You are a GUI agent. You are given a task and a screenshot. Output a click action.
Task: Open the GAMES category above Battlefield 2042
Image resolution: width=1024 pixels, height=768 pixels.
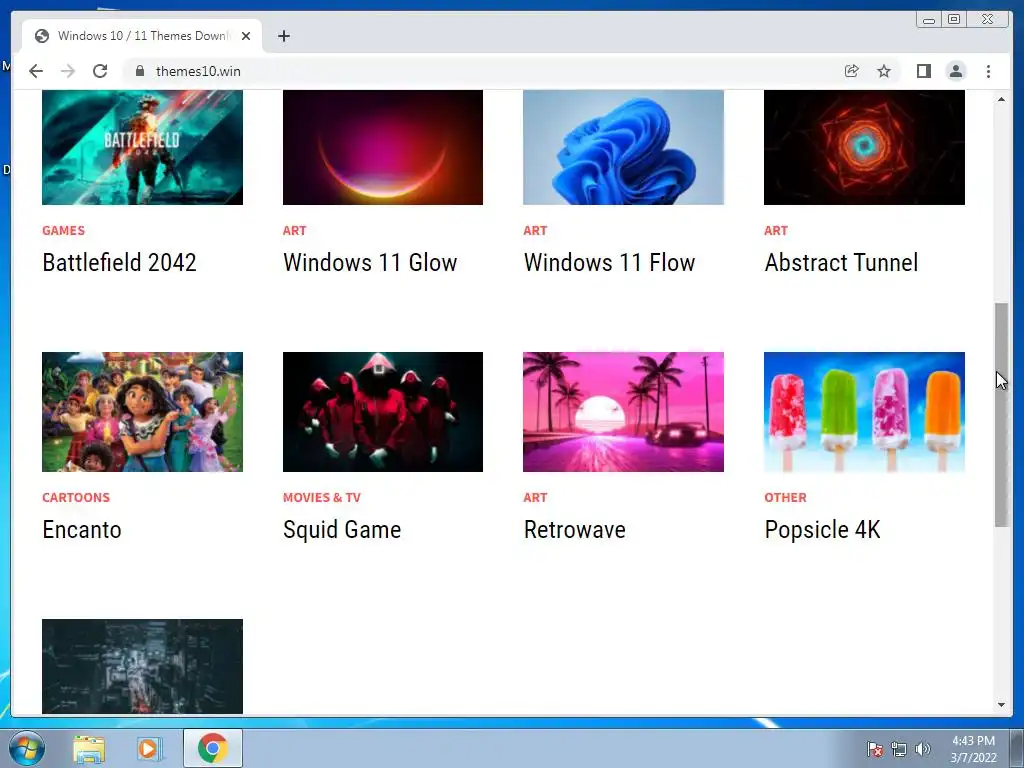pyautogui.click(x=63, y=231)
